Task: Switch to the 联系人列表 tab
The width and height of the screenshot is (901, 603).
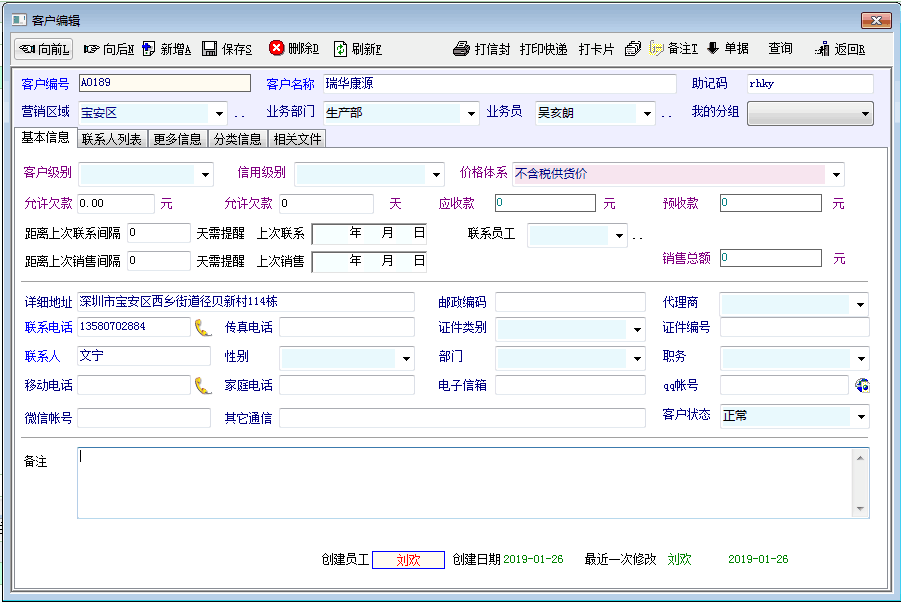Action: [x=112, y=139]
